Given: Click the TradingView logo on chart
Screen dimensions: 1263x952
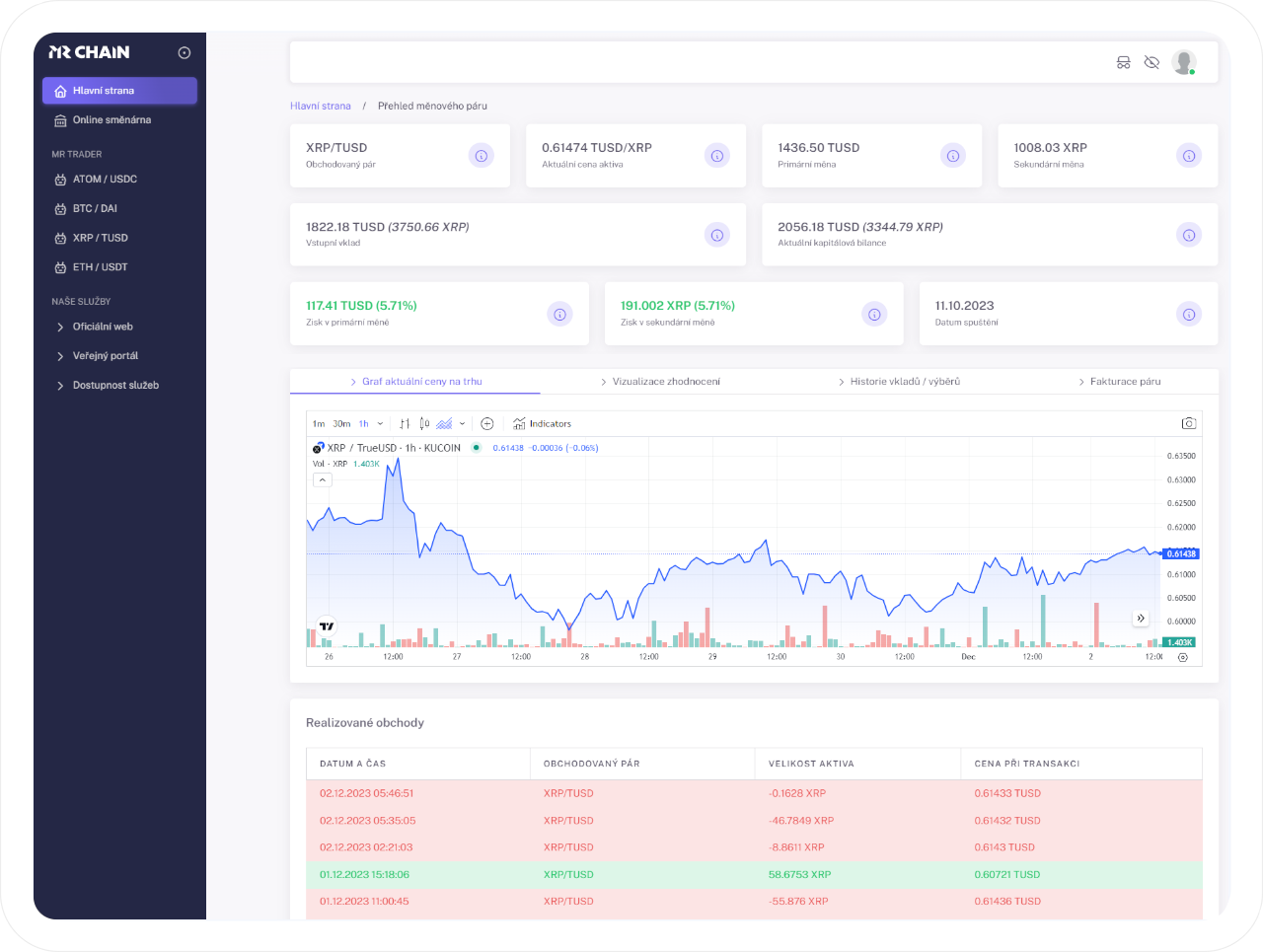Looking at the screenshot, I should (x=327, y=626).
